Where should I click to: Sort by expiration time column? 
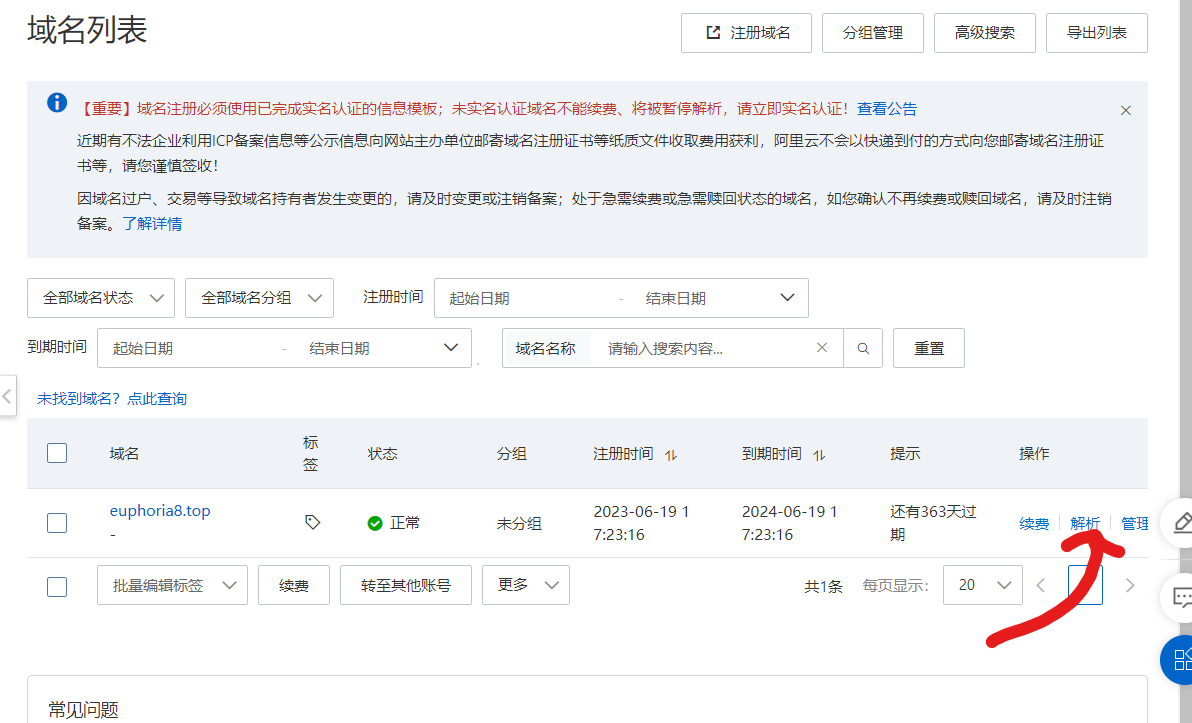pyautogui.click(x=819, y=455)
